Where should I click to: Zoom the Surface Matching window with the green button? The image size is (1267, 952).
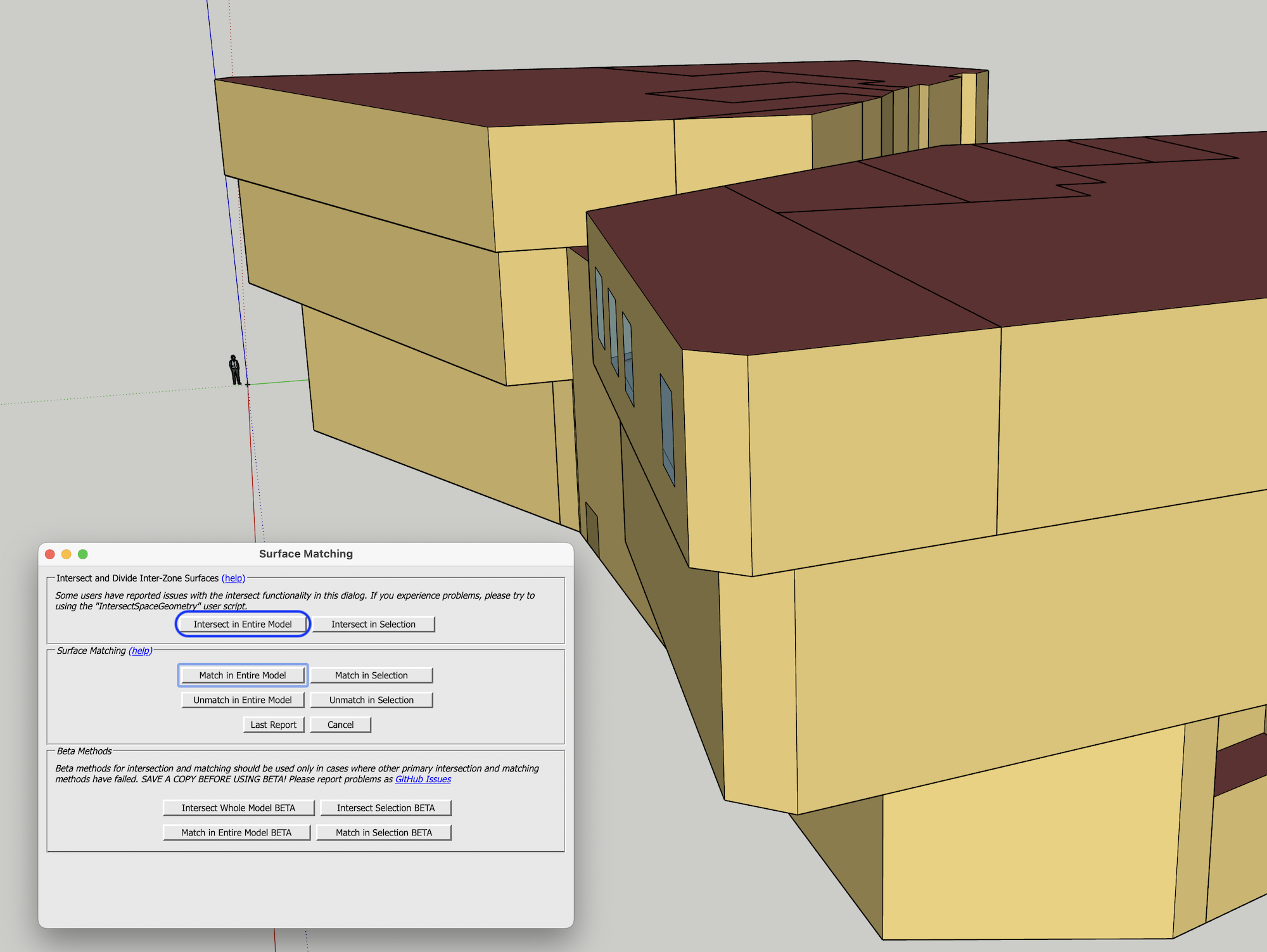point(83,554)
